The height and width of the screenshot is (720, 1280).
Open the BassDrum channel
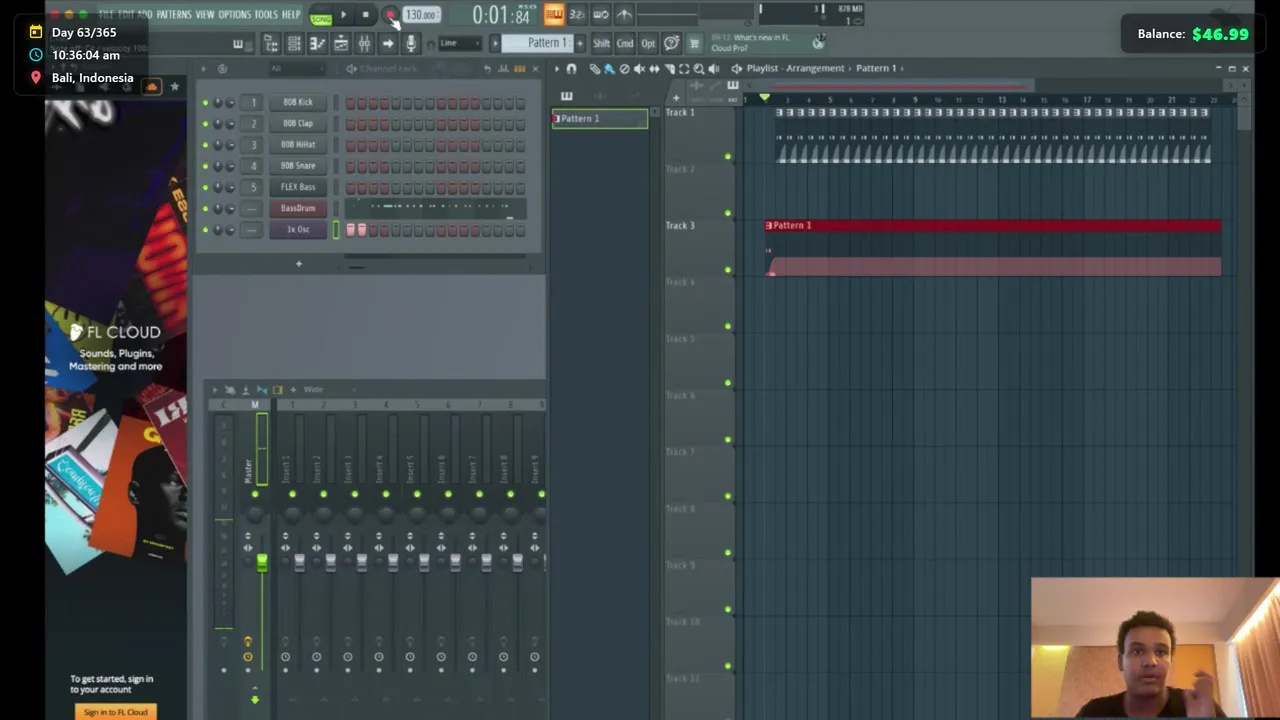298,208
